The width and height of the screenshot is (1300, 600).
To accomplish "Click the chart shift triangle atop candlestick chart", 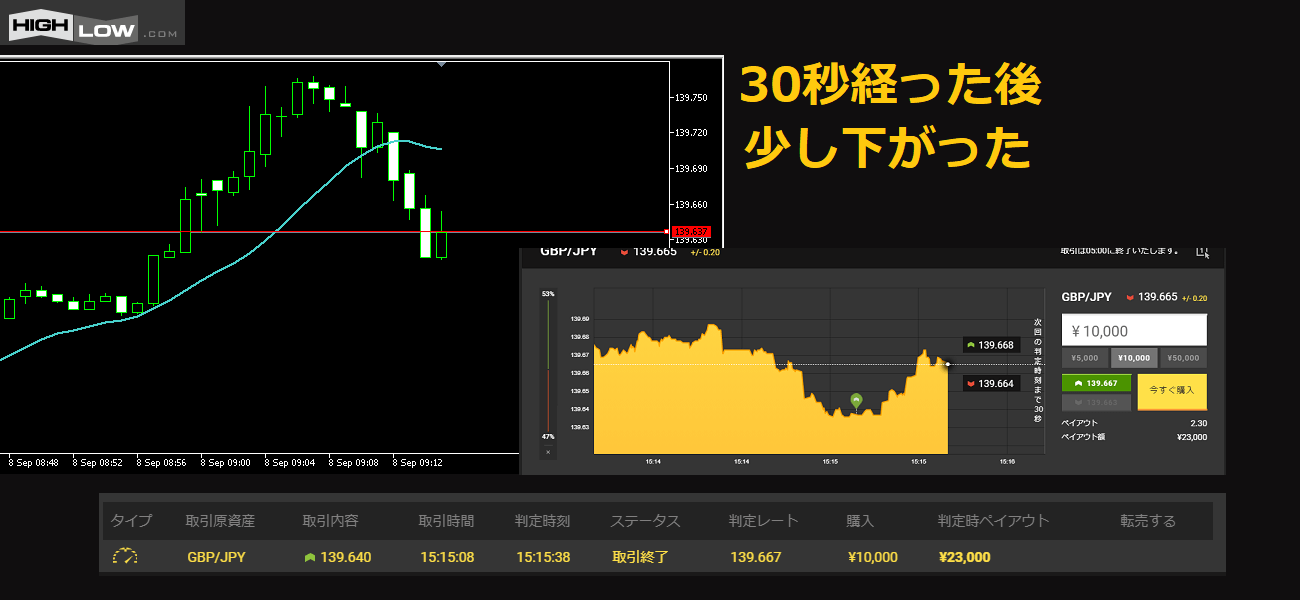I will point(441,64).
